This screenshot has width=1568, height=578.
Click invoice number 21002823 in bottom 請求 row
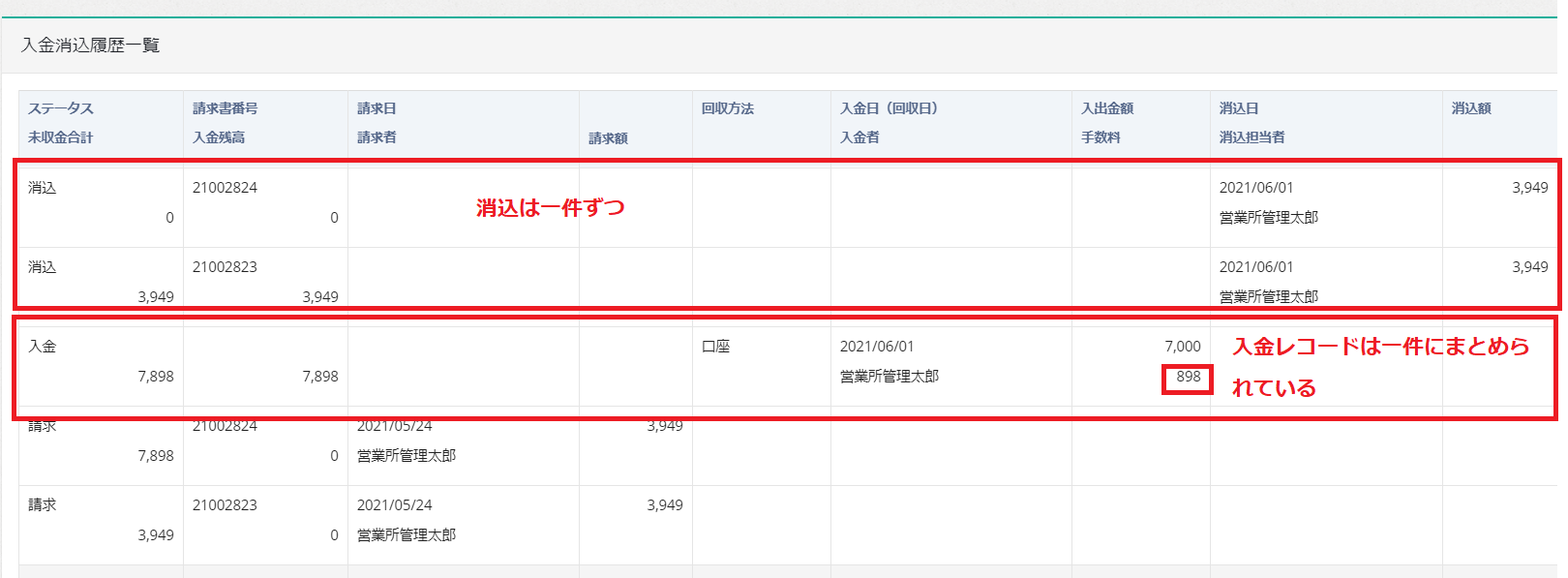[x=225, y=505]
